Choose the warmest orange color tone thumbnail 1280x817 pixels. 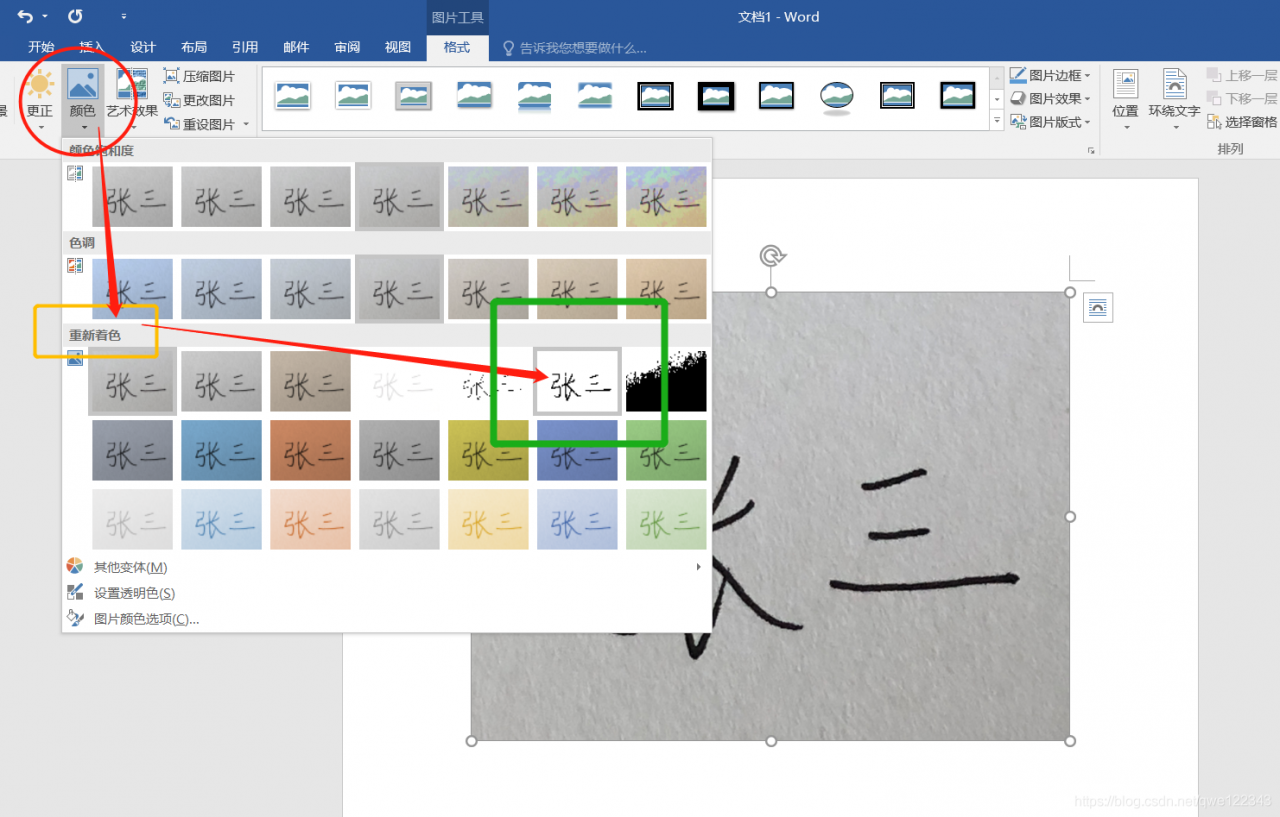tap(666, 289)
